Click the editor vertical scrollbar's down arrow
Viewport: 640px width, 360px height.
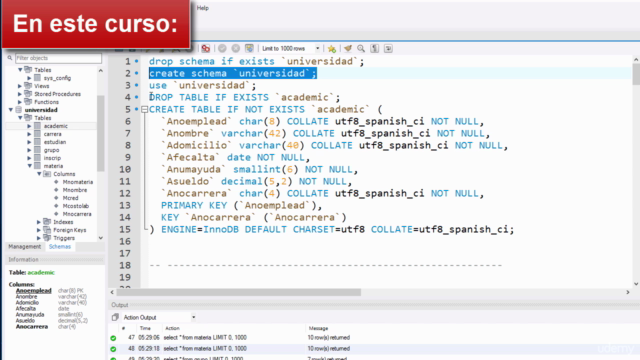click(x=636, y=284)
